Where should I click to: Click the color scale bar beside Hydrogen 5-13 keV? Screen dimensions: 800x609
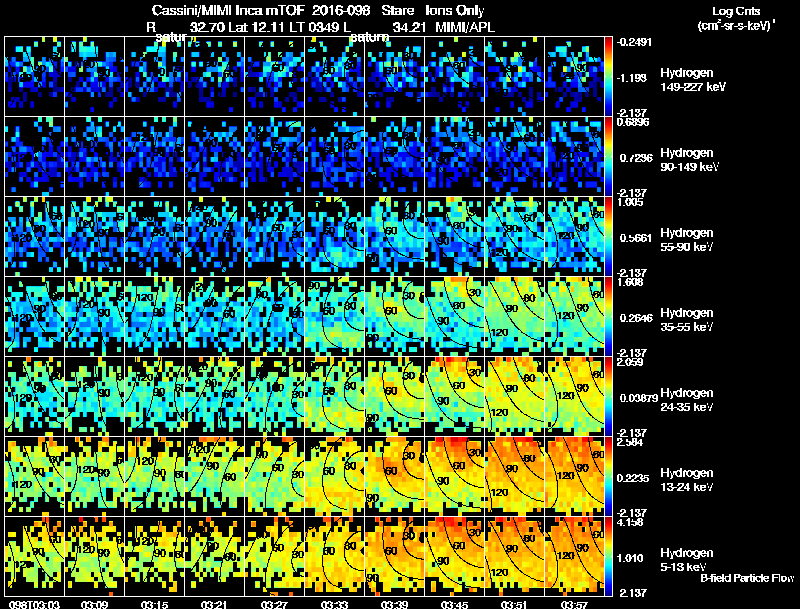pyautogui.click(x=608, y=557)
